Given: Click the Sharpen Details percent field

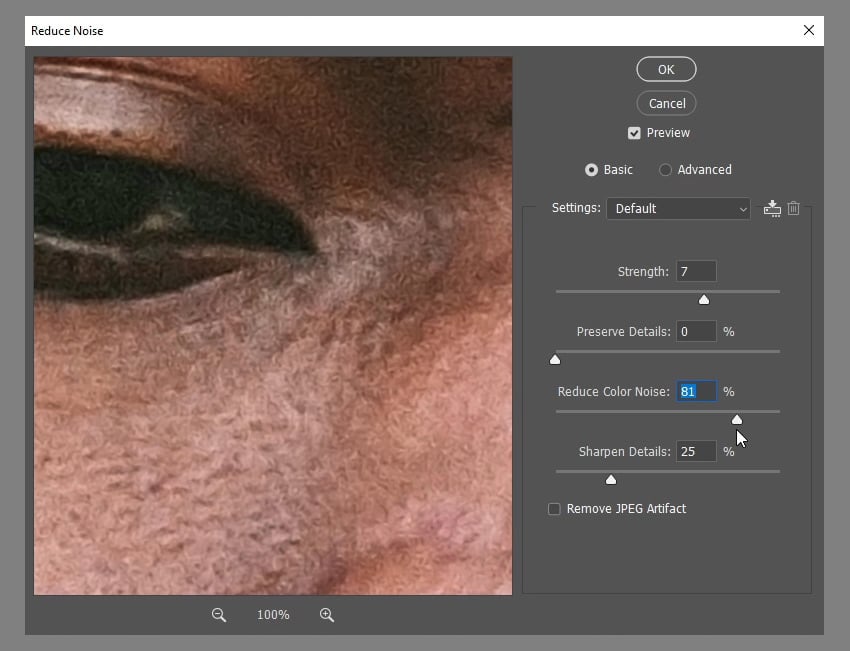Looking at the screenshot, I should click(696, 451).
